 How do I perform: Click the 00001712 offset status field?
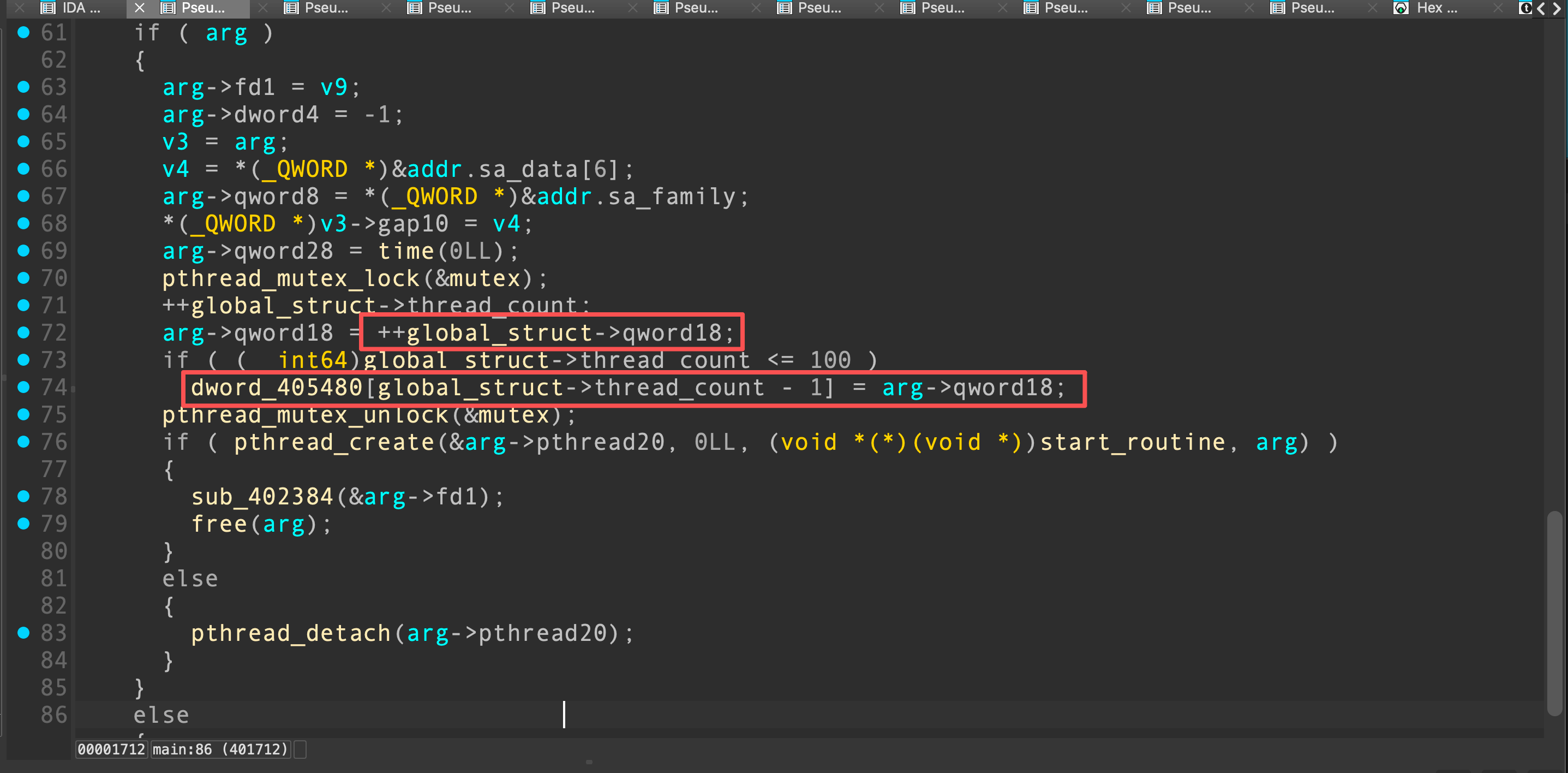(x=111, y=749)
